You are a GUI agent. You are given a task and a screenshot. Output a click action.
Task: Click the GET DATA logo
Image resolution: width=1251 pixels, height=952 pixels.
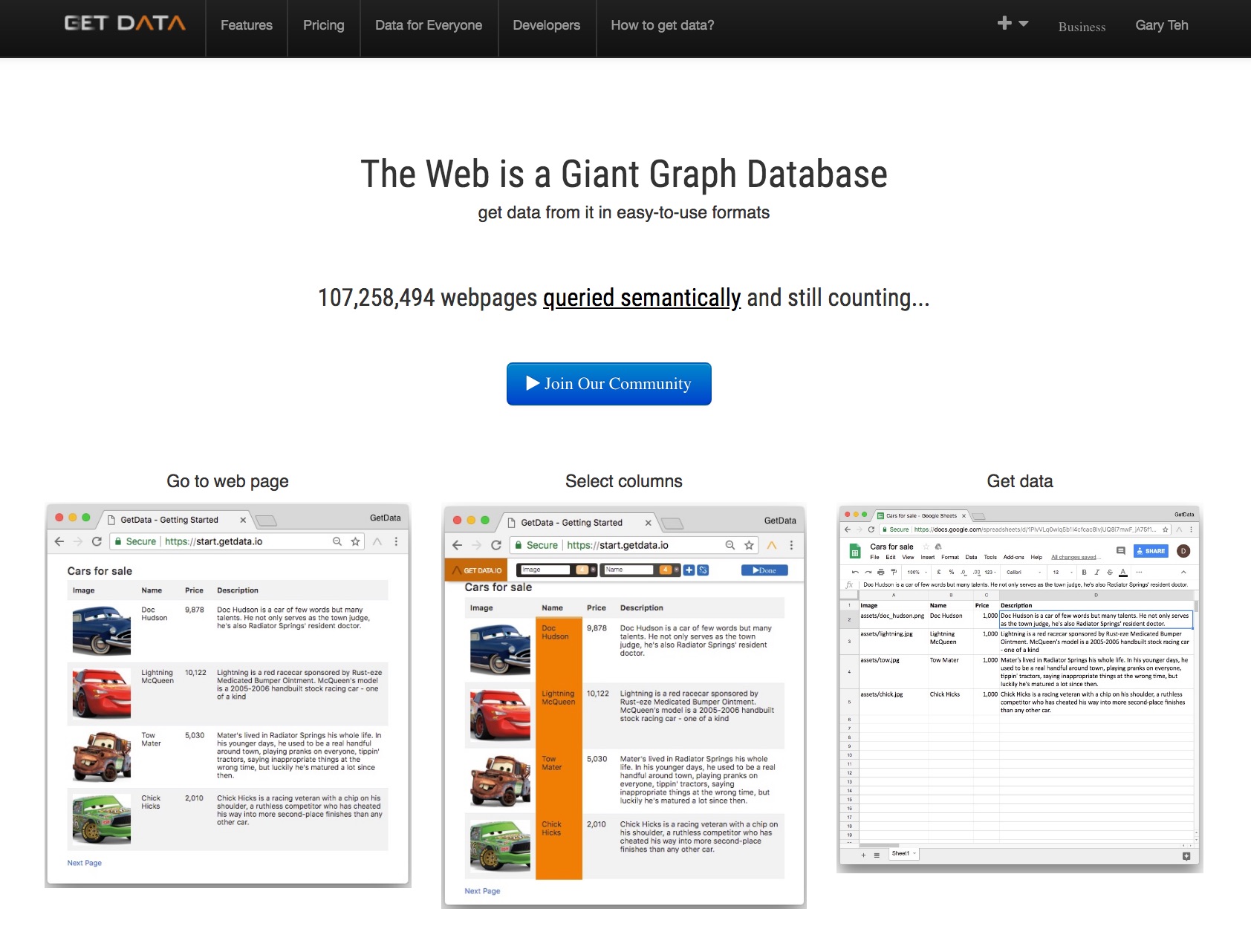(x=125, y=24)
